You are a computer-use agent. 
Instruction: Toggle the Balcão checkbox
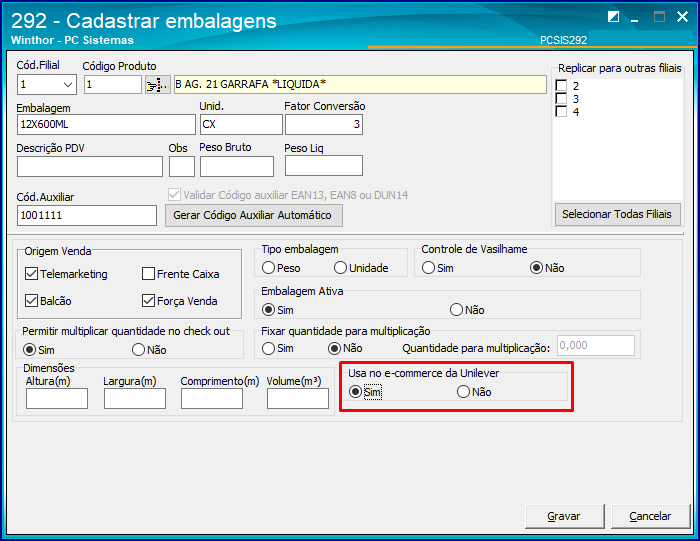pyautogui.click(x=31, y=300)
